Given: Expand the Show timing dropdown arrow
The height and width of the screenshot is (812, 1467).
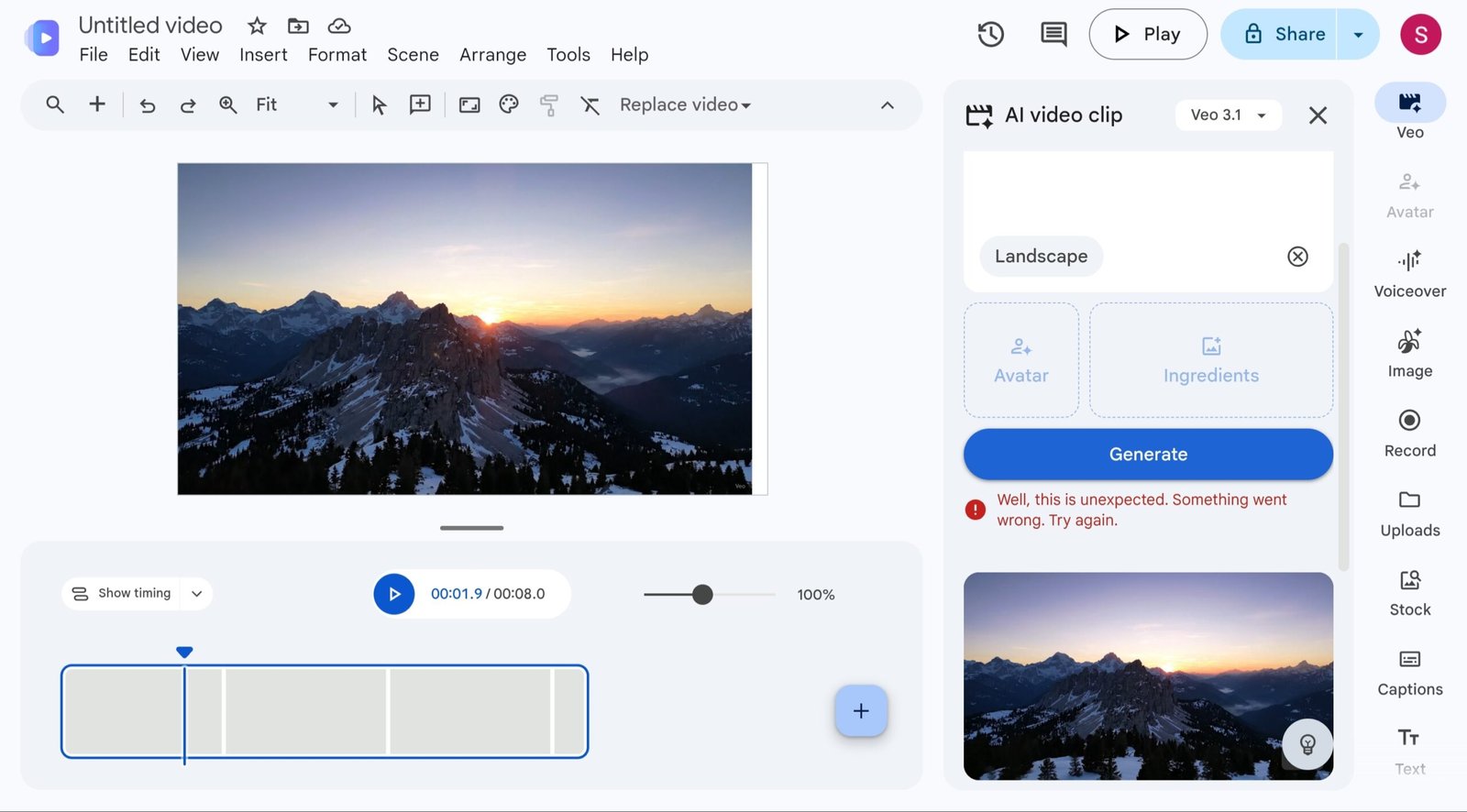Looking at the screenshot, I should [x=196, y=594].
